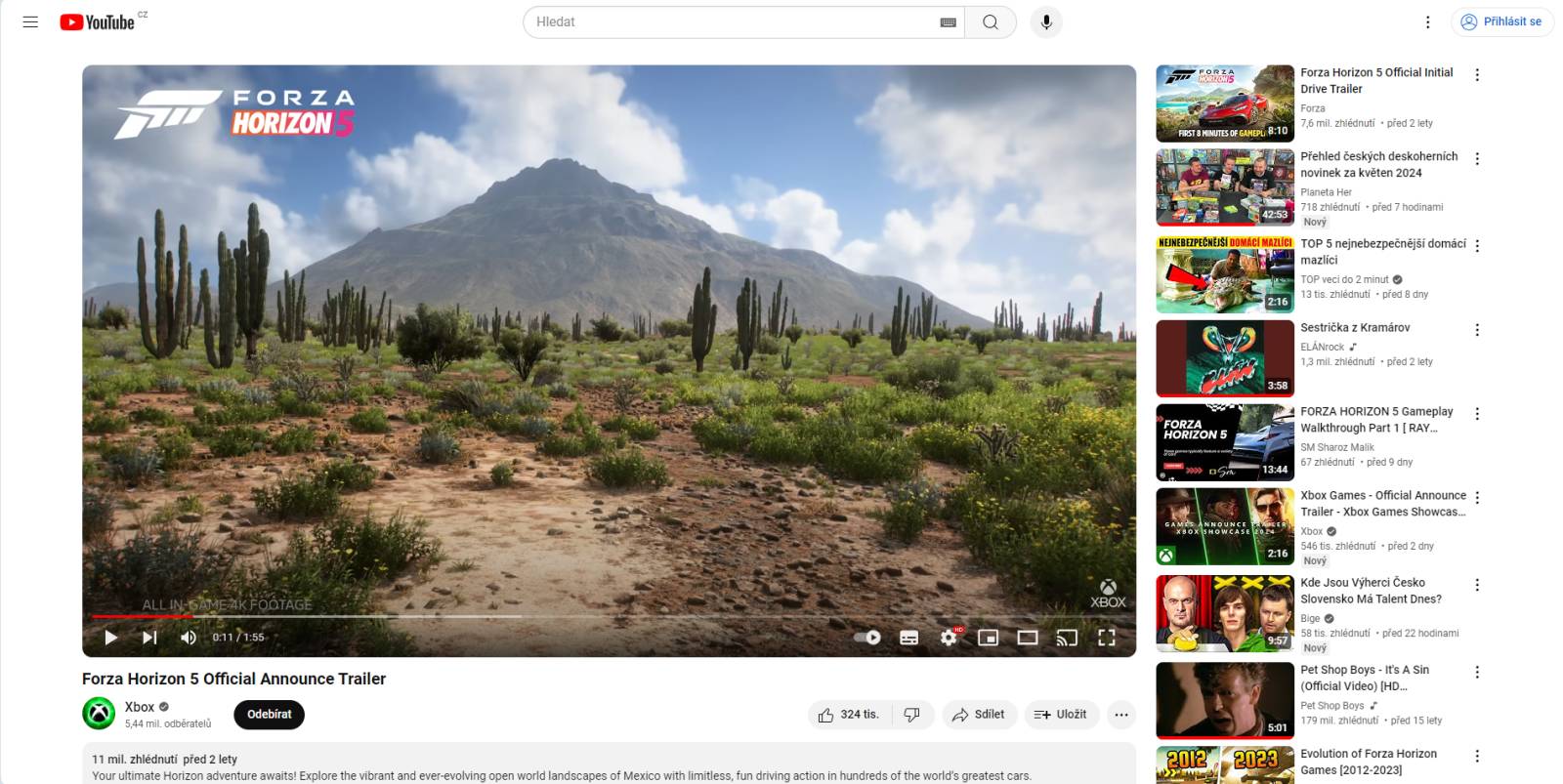Image resolution: width=1563 pixels, height=784 pixels.
Task: Open options for FORZA HORIZON 5 Gameplay Walkthrough
Action: [x=1477, y=414]
